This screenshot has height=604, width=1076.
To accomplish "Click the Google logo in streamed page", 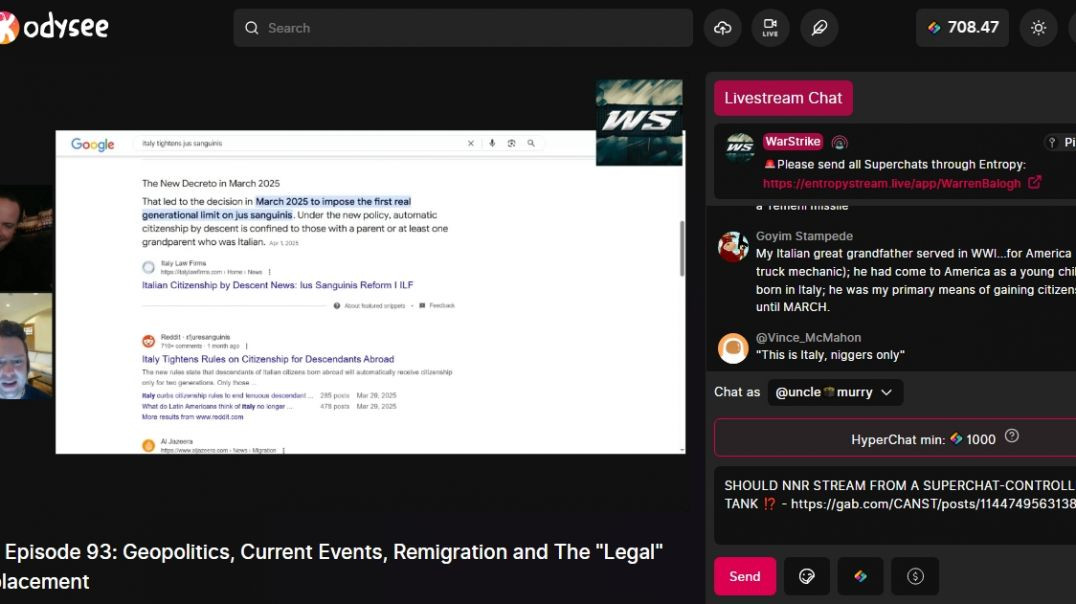I will (x=93, y=144).
